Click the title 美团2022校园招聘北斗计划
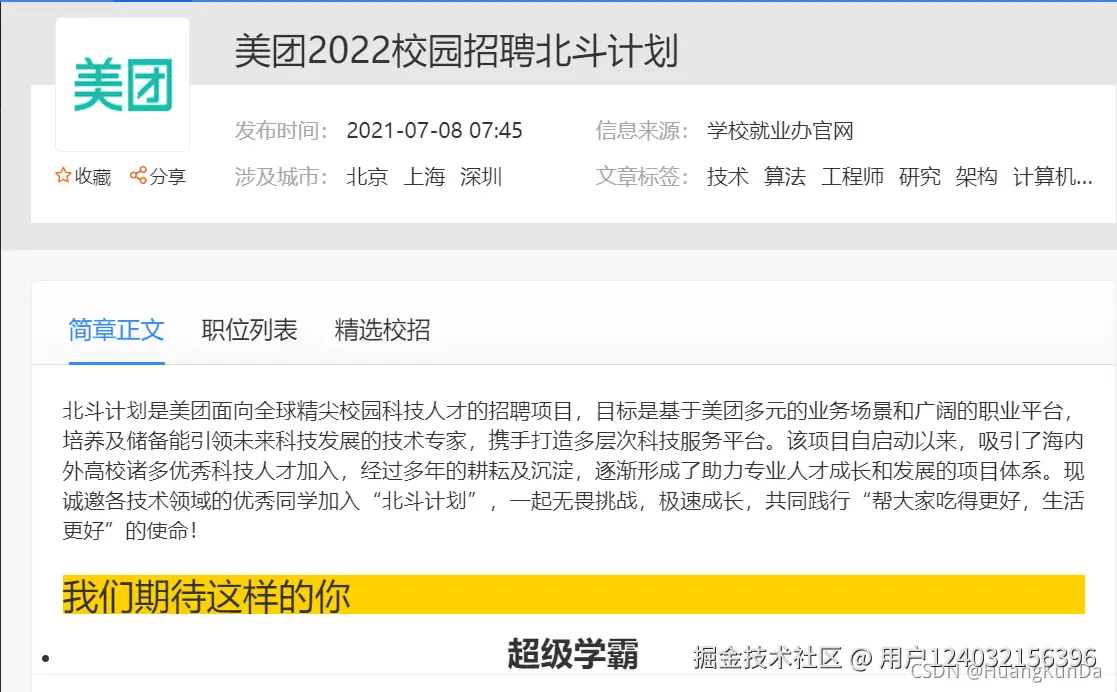Image resolution: width=1117 pixels, height=692 pixels. tap(457, 51)
